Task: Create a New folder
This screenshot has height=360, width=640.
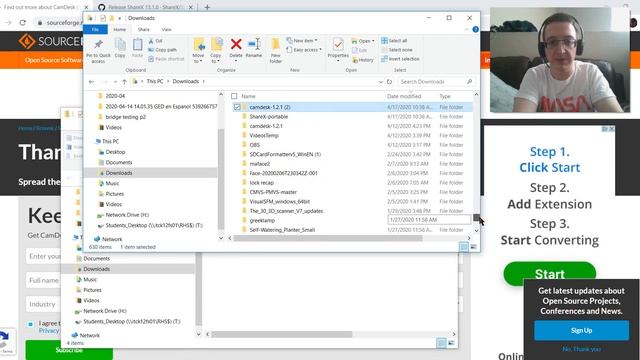Action: click(x=276, y=50)
